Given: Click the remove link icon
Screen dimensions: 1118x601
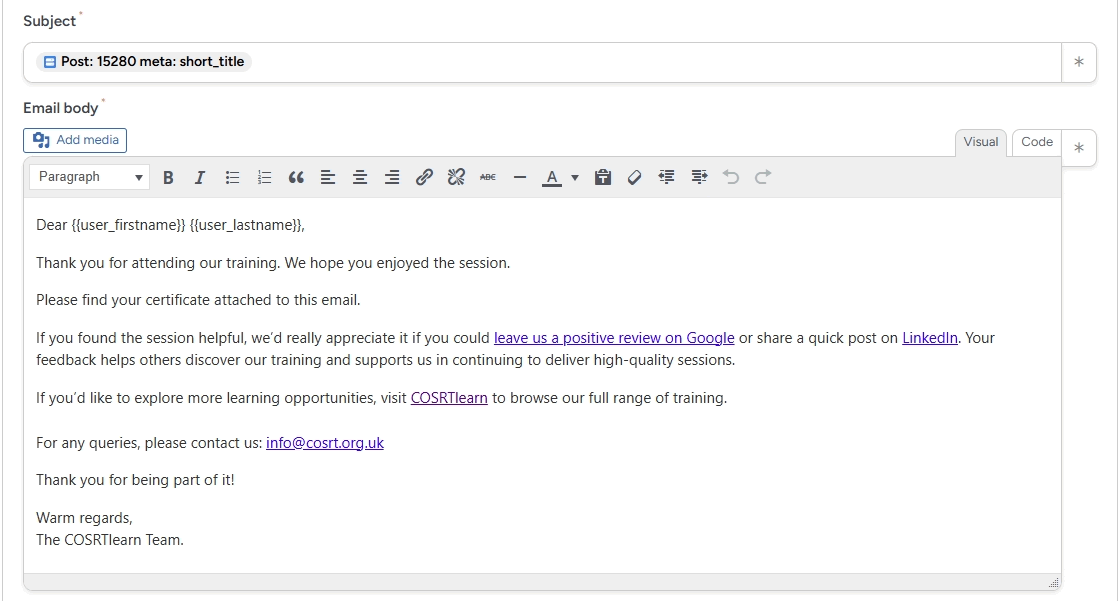Looking at the screenshot, I should point(456,177).
